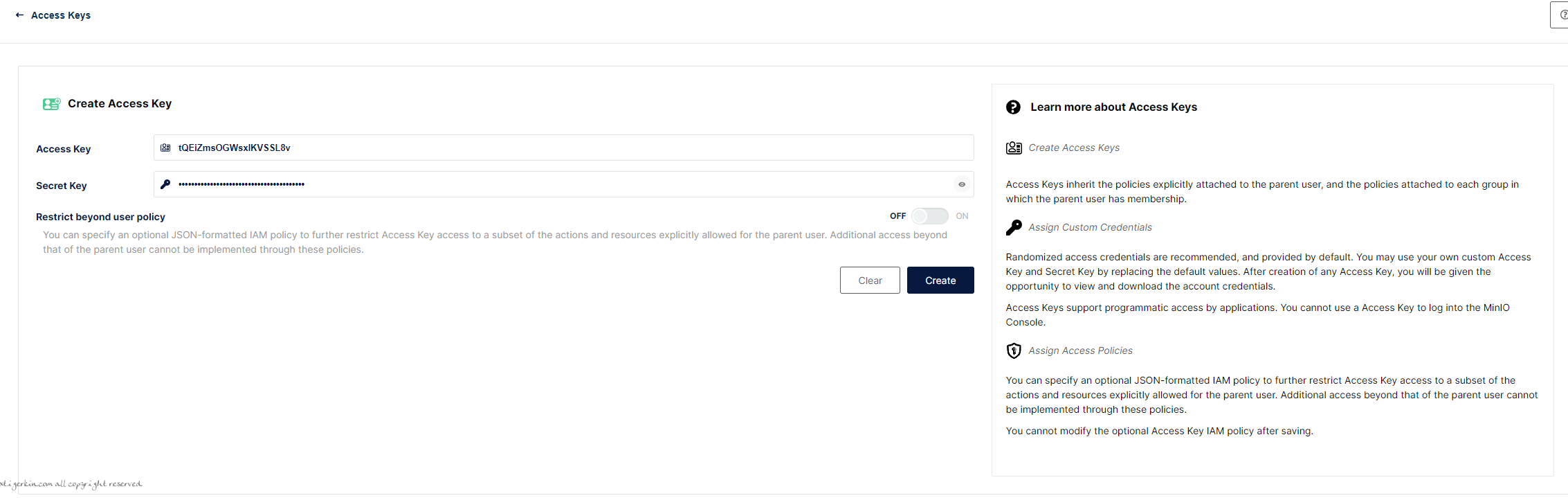The image size is (1568, 498).
Task: Toggle Restrict beyond user policy switch
Action: pos(929,216)
